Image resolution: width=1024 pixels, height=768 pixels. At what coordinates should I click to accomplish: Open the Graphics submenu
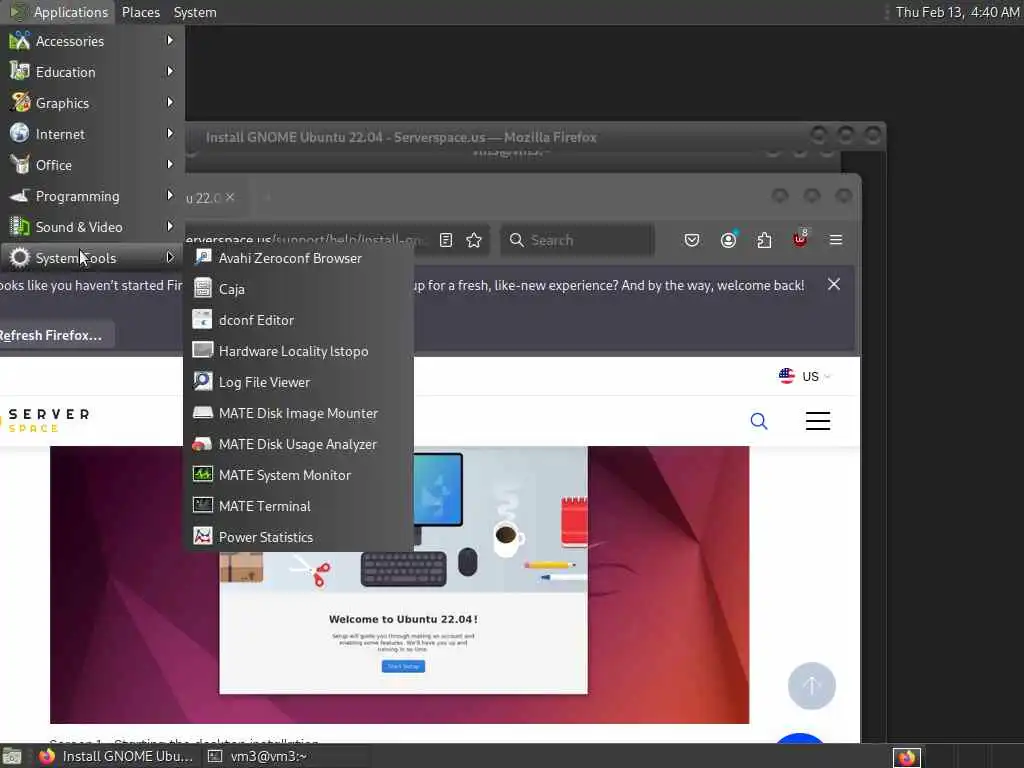point(92,103)
